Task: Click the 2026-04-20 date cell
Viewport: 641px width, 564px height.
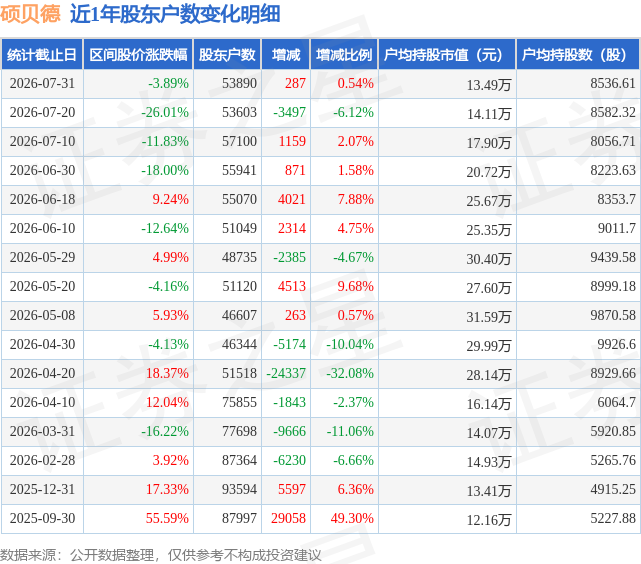Action: point(43,373)
